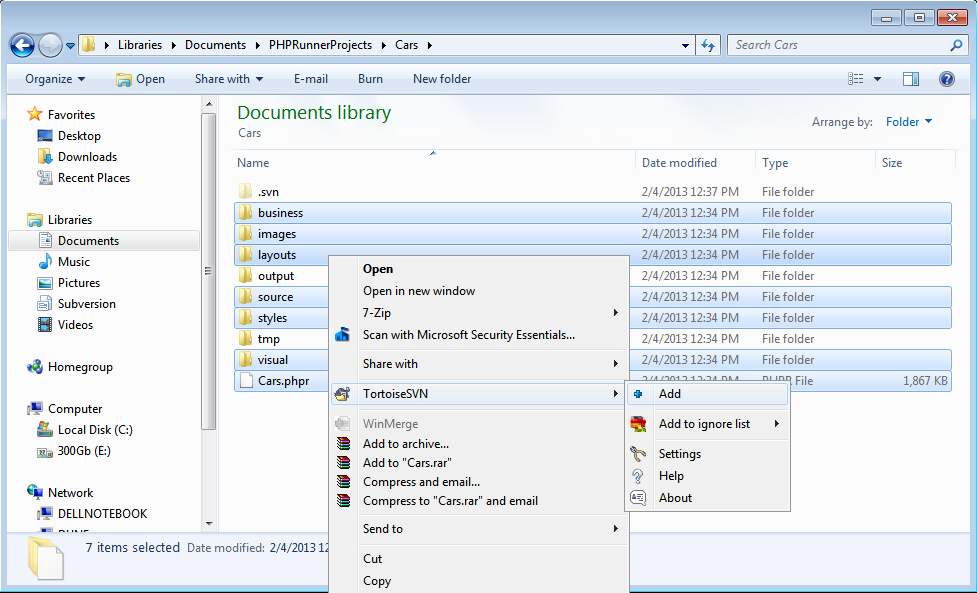Viewport: 977px width, 593px height.
Task: Choose Compress to "Cars.rar" and email
Action: [x=479, y=501]
